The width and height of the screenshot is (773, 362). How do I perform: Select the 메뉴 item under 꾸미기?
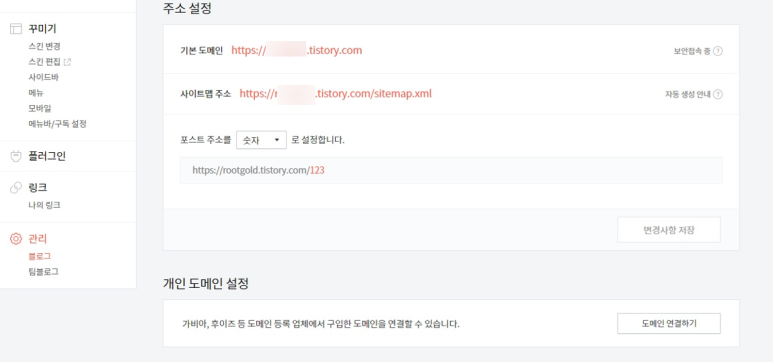[36, 92]
